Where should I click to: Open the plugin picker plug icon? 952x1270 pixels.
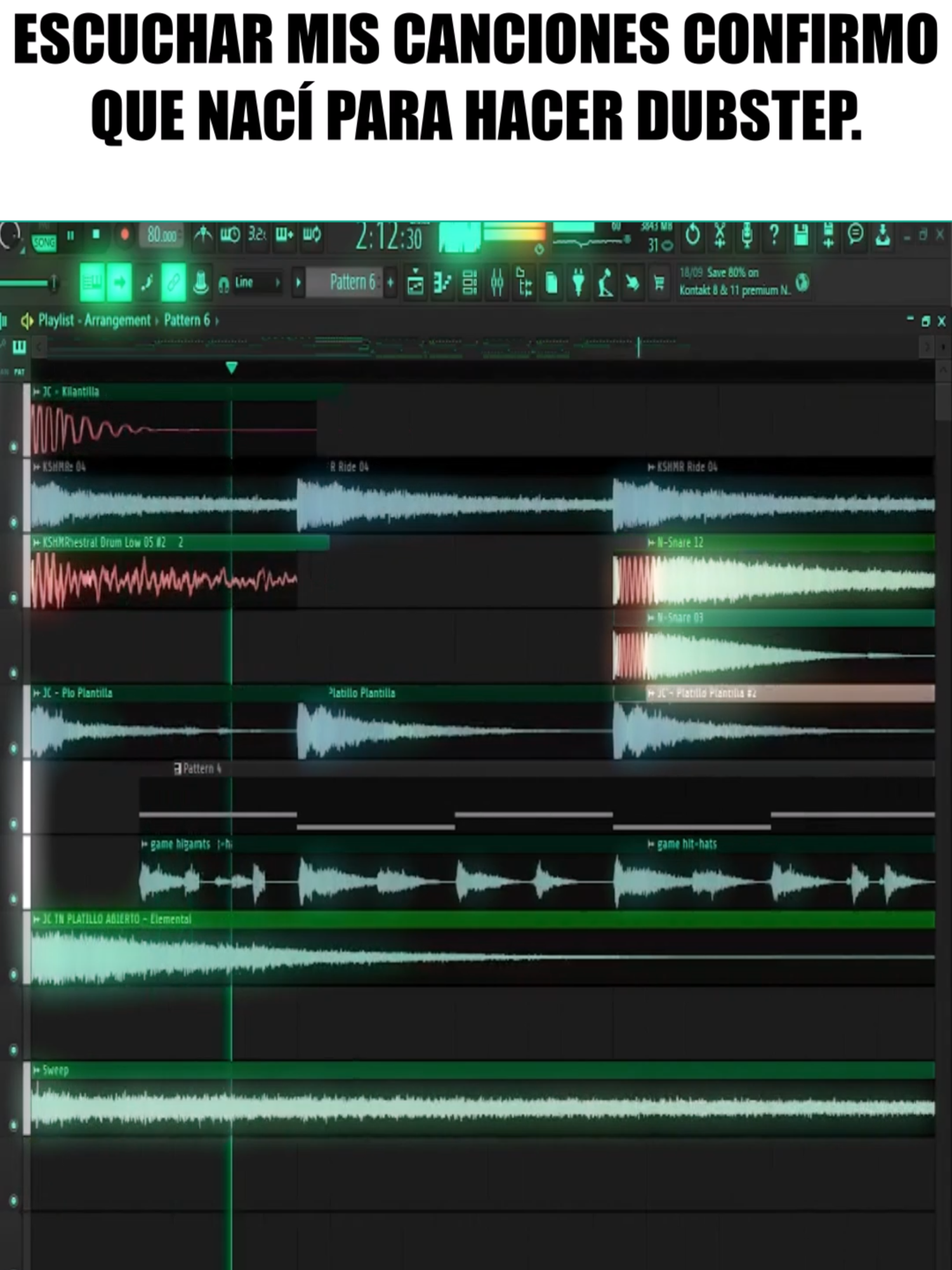578,282
